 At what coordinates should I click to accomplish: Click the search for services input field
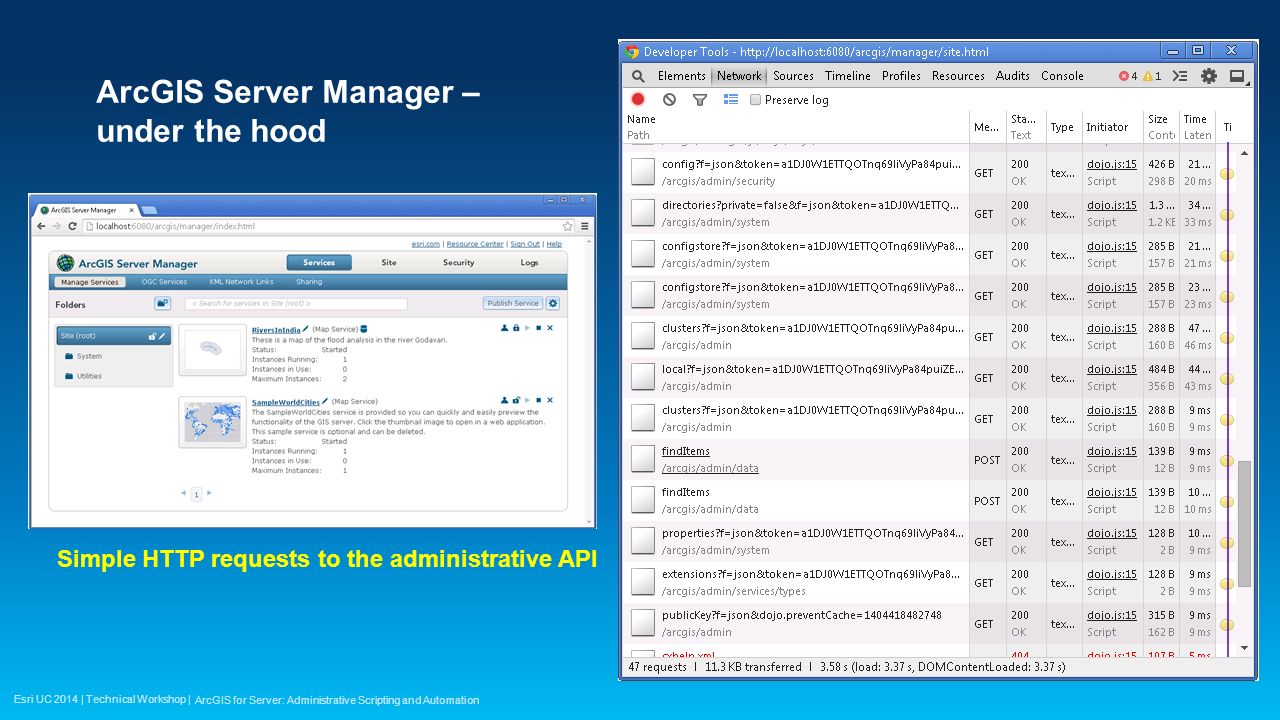pyautogui.click(x=298, y=303)
